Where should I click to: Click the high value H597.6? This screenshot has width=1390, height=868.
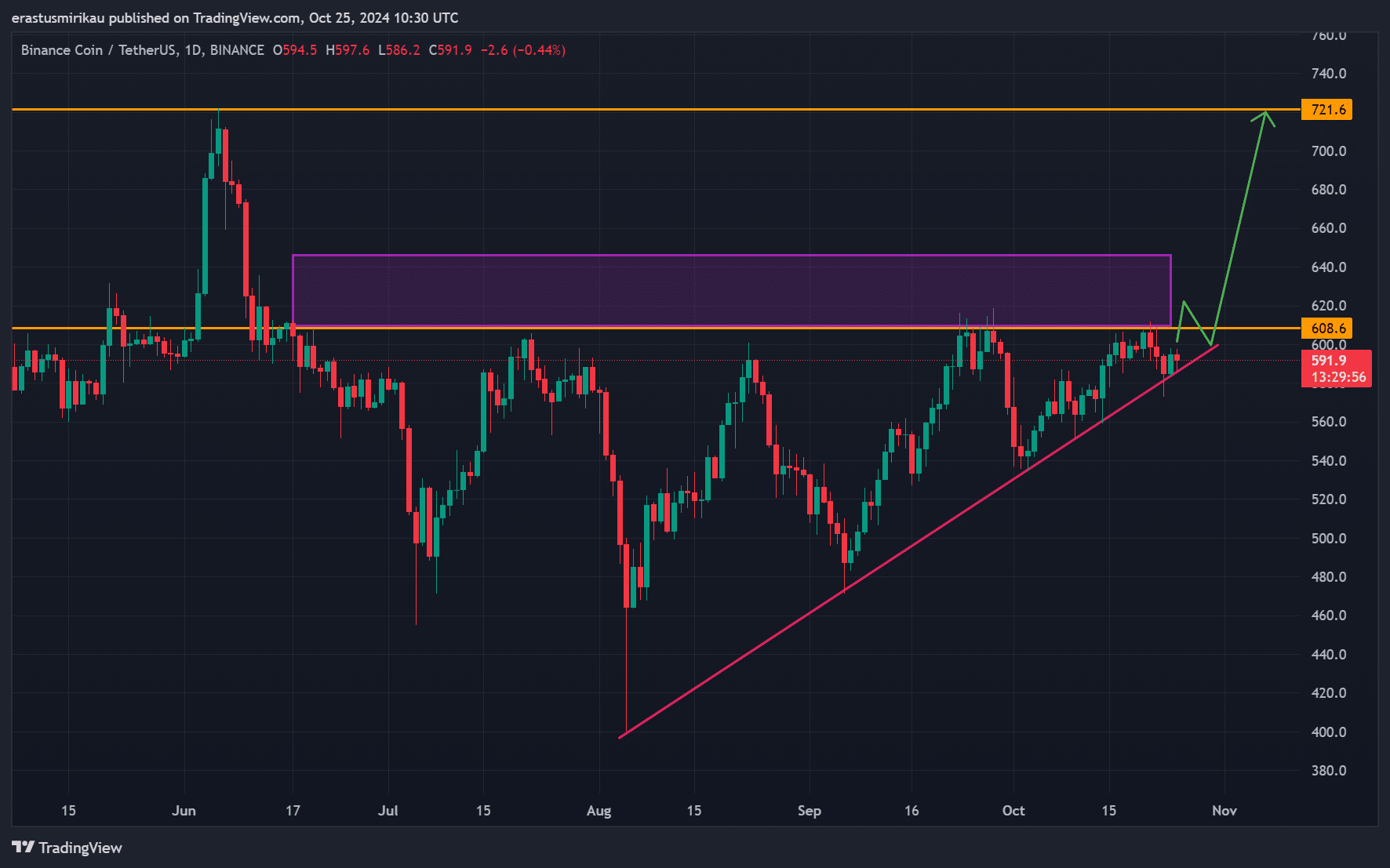point(347,50)
